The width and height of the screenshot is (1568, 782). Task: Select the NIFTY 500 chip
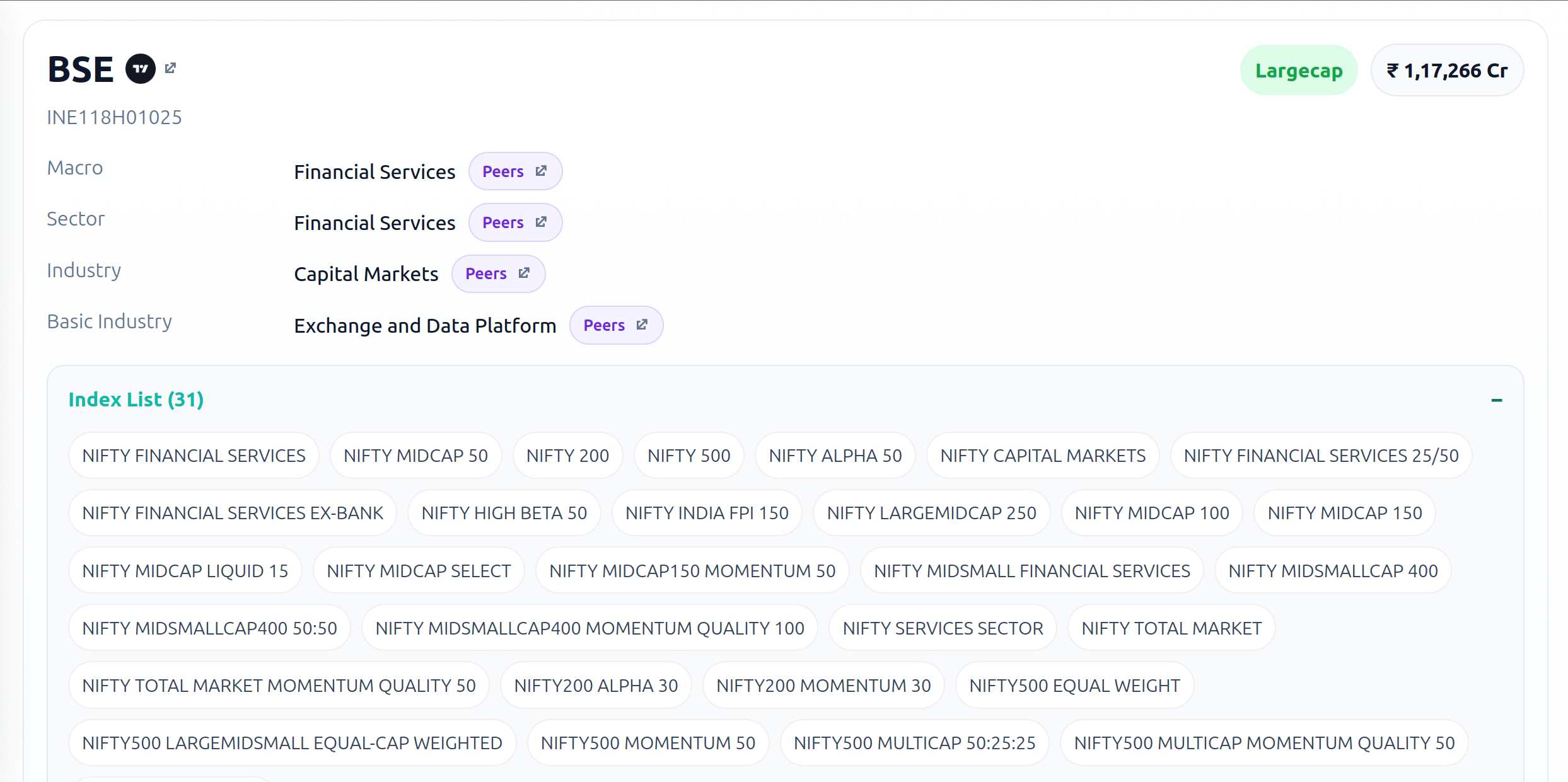689,456
